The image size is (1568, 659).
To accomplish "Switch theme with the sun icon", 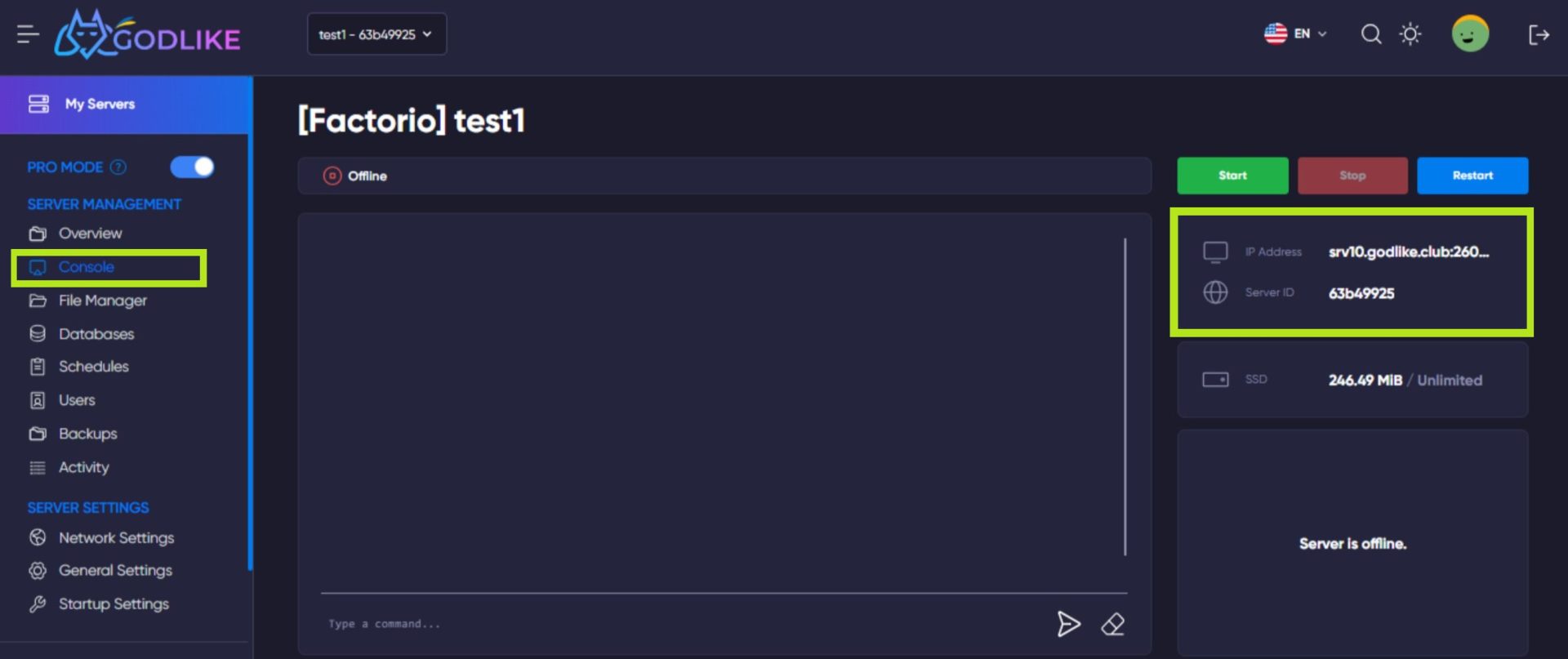I will [x=1410, y=34].
